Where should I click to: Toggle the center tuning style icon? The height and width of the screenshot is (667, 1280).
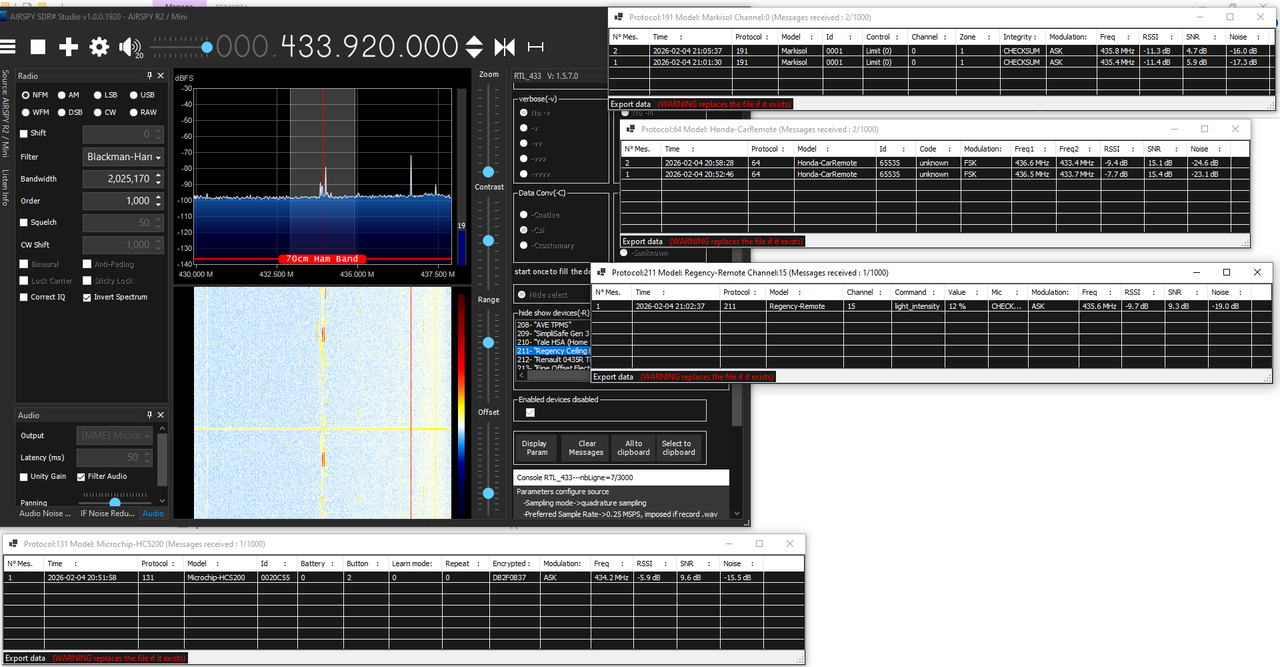coord(505,47)
